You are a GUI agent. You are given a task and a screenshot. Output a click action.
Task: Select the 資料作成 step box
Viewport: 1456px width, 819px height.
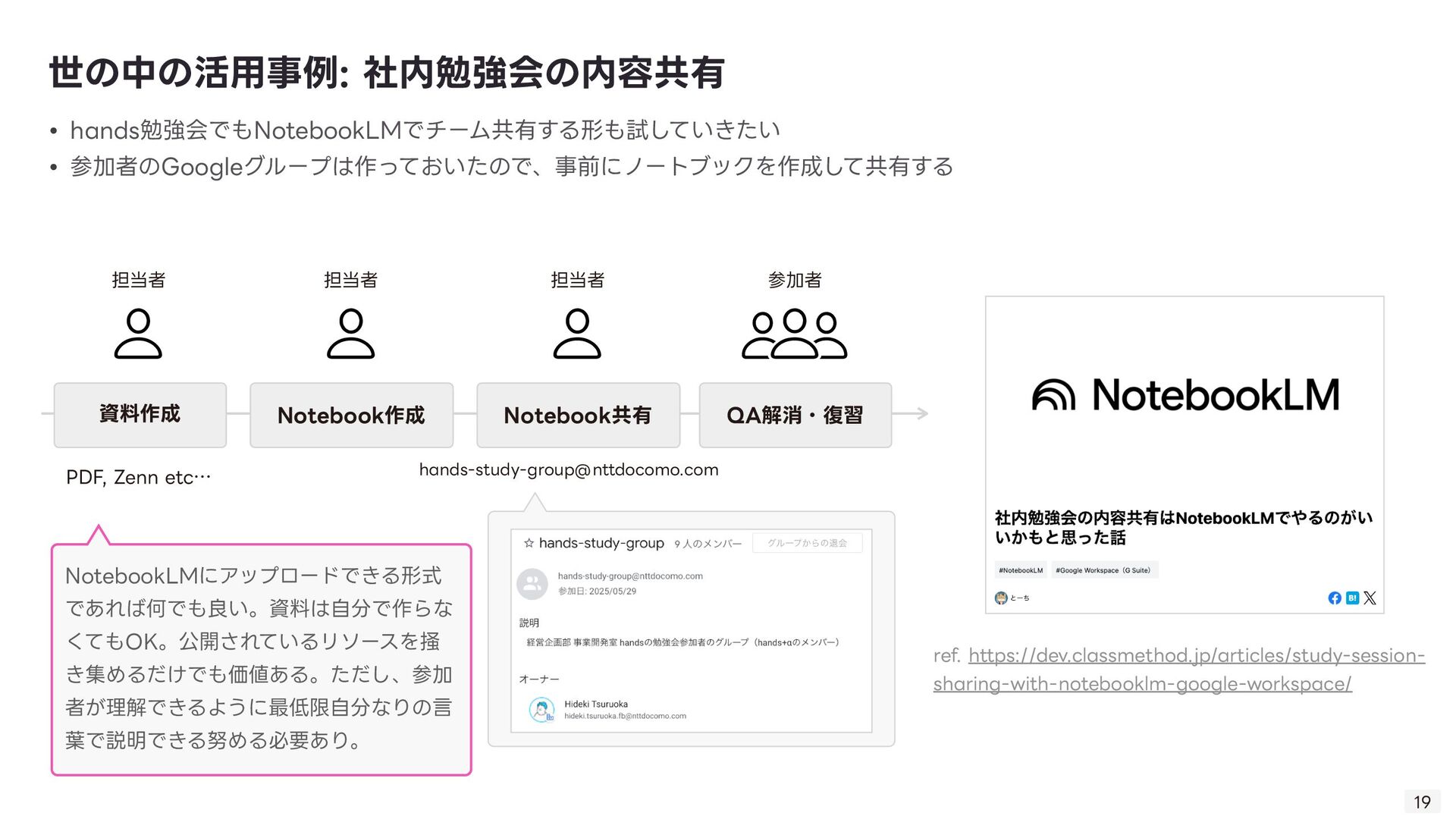(140, 415)
